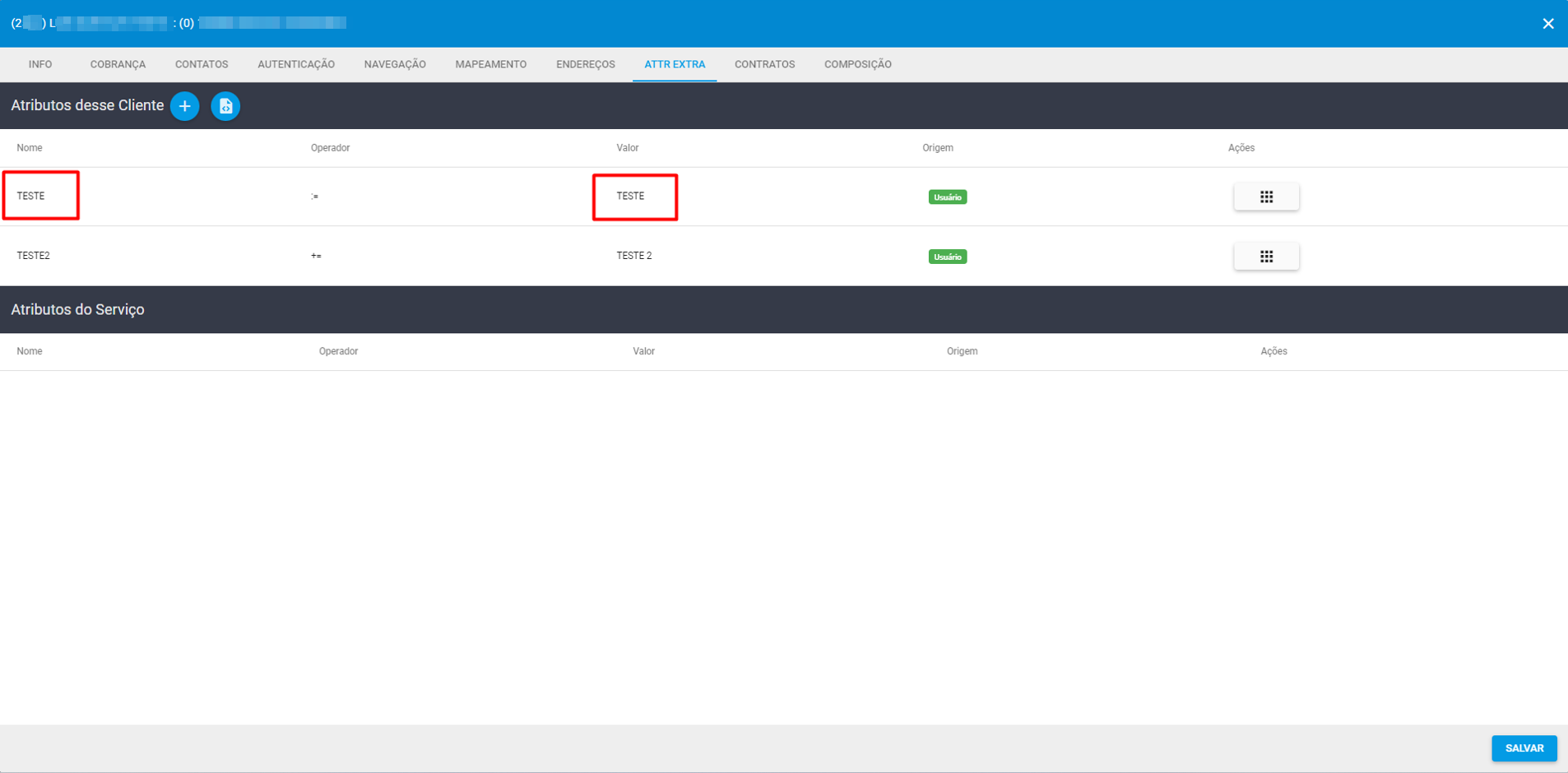Click Valor header under Atributos do Serviço

click(x=644, y=351)
